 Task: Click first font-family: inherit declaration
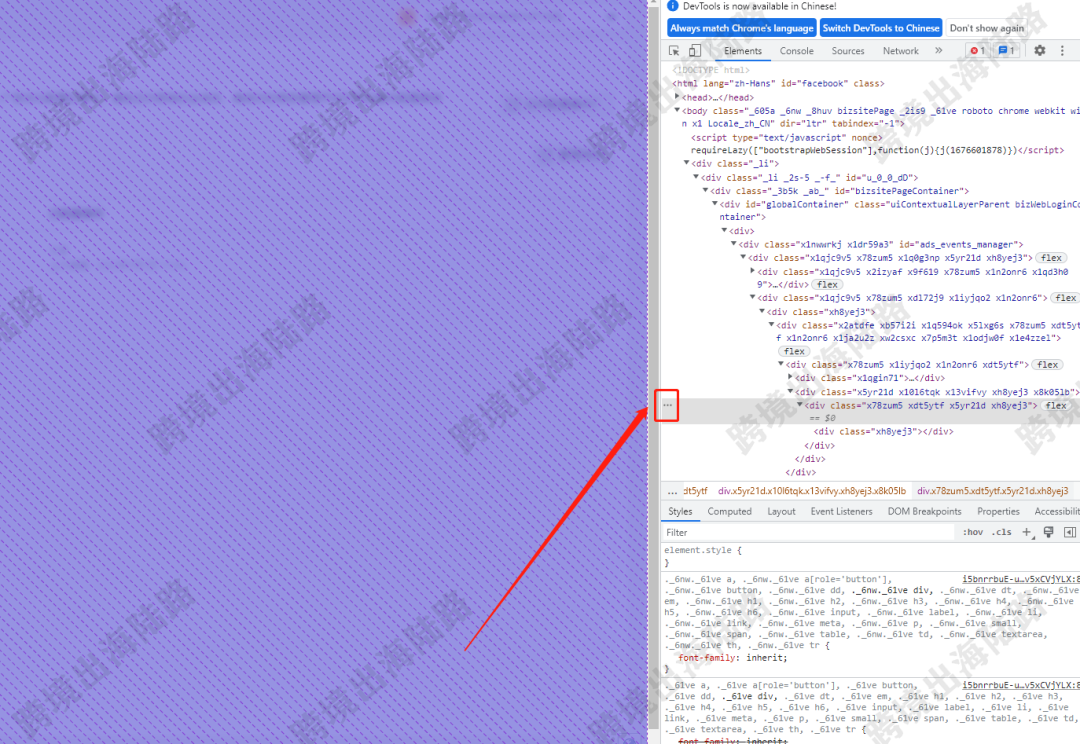pos(732,658)
